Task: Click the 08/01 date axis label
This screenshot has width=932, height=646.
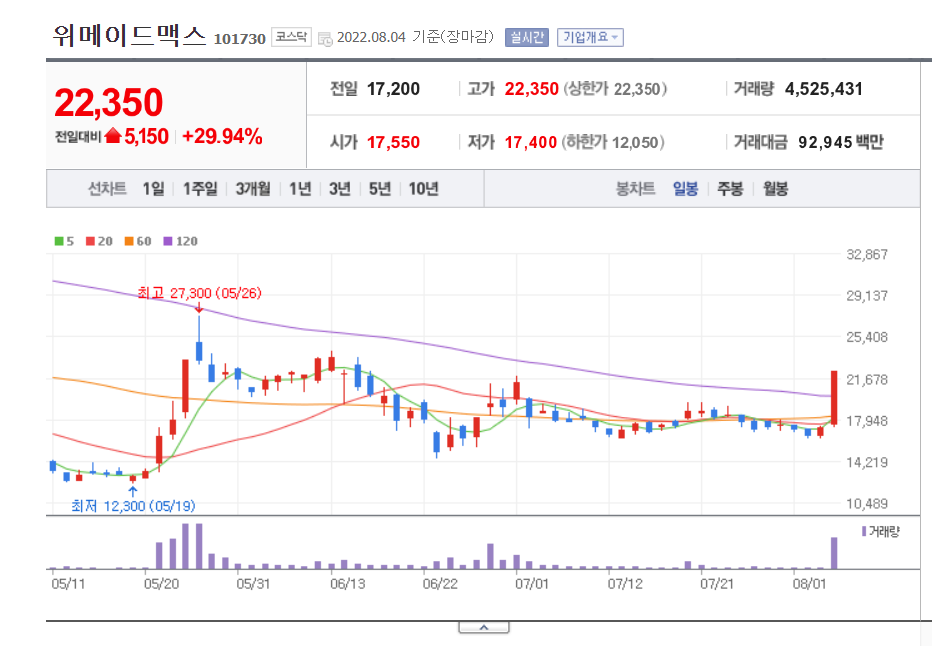Action: [x=809, y=584]
